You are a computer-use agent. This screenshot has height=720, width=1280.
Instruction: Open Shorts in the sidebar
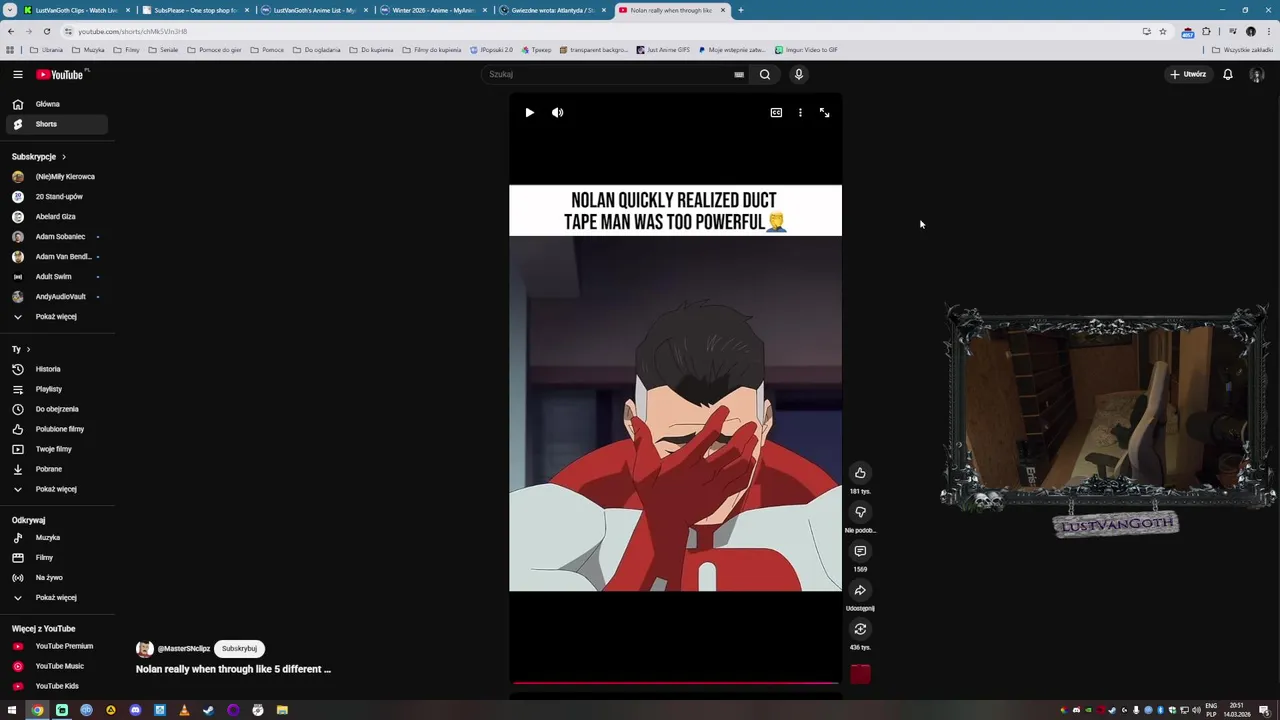click(x=56, y=124)
